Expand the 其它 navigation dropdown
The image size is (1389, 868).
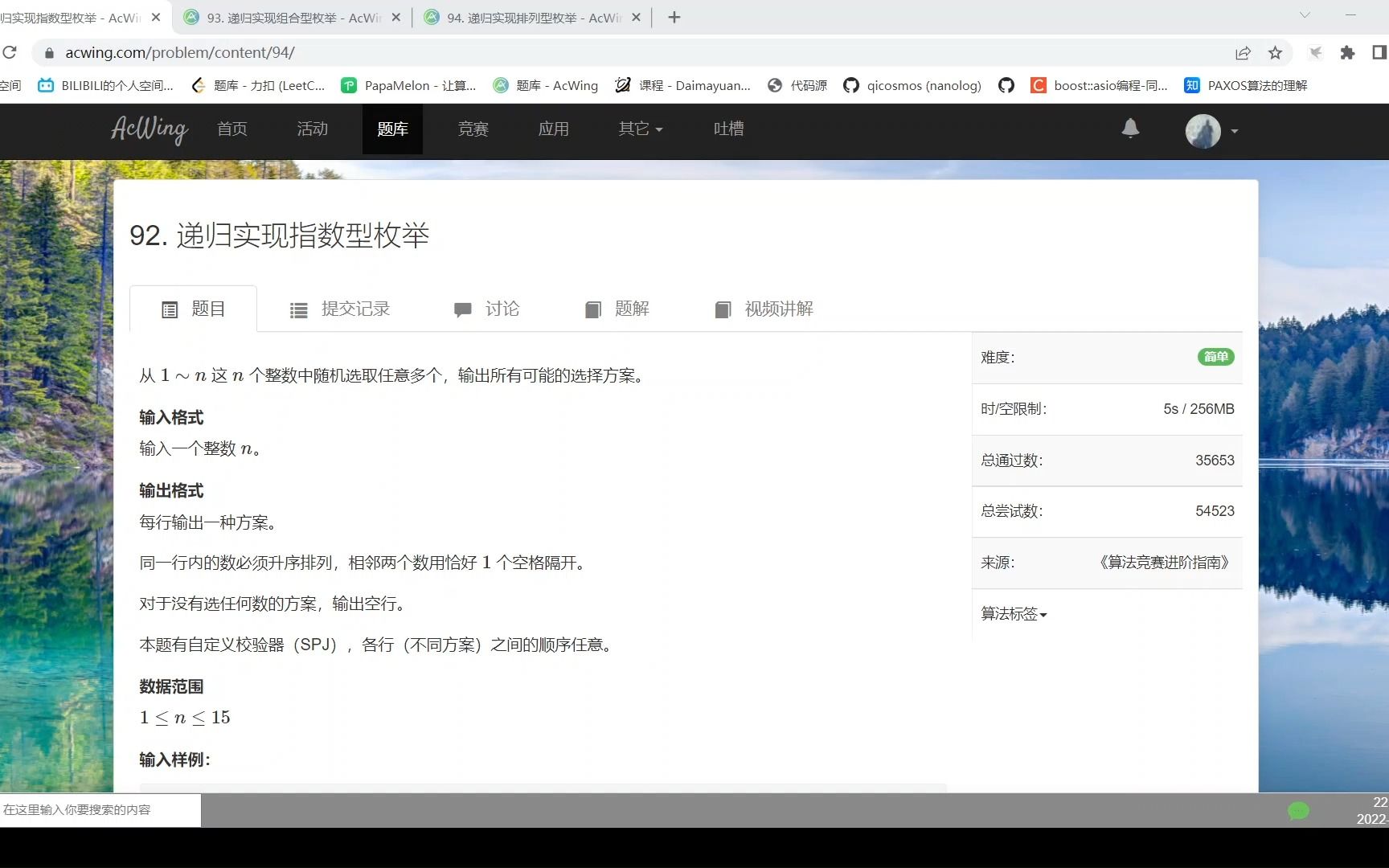tap(639, 129)
